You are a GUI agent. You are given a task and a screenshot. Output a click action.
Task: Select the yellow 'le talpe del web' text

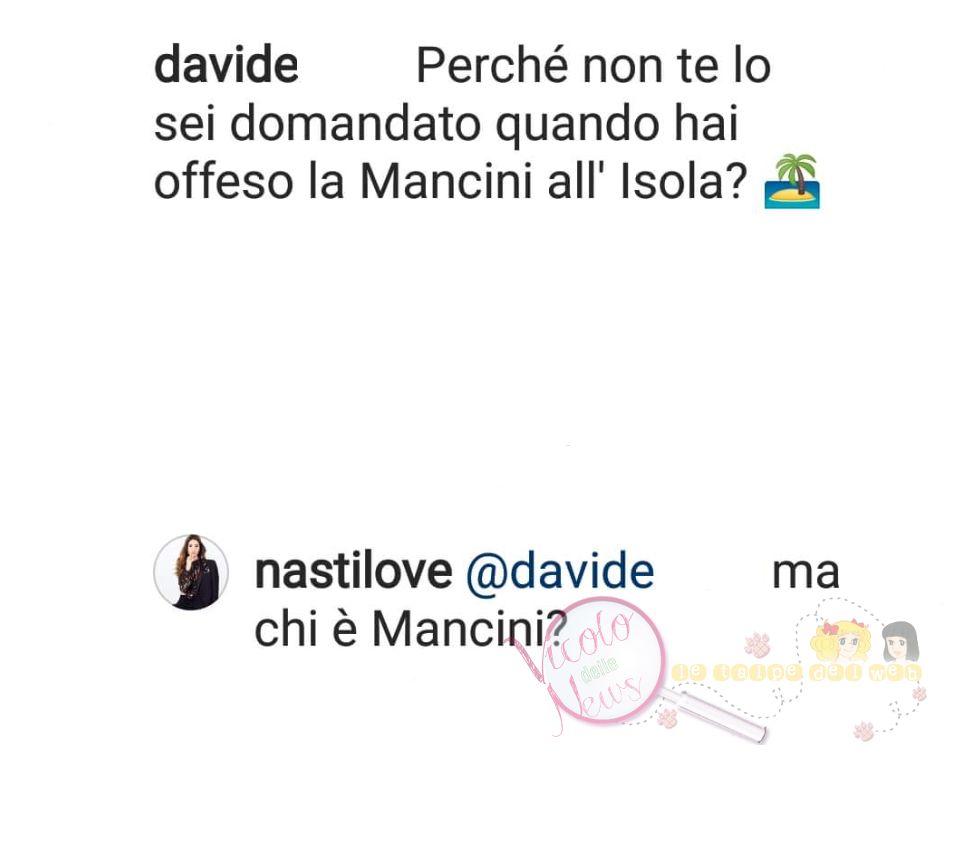(x=797, y=673)
